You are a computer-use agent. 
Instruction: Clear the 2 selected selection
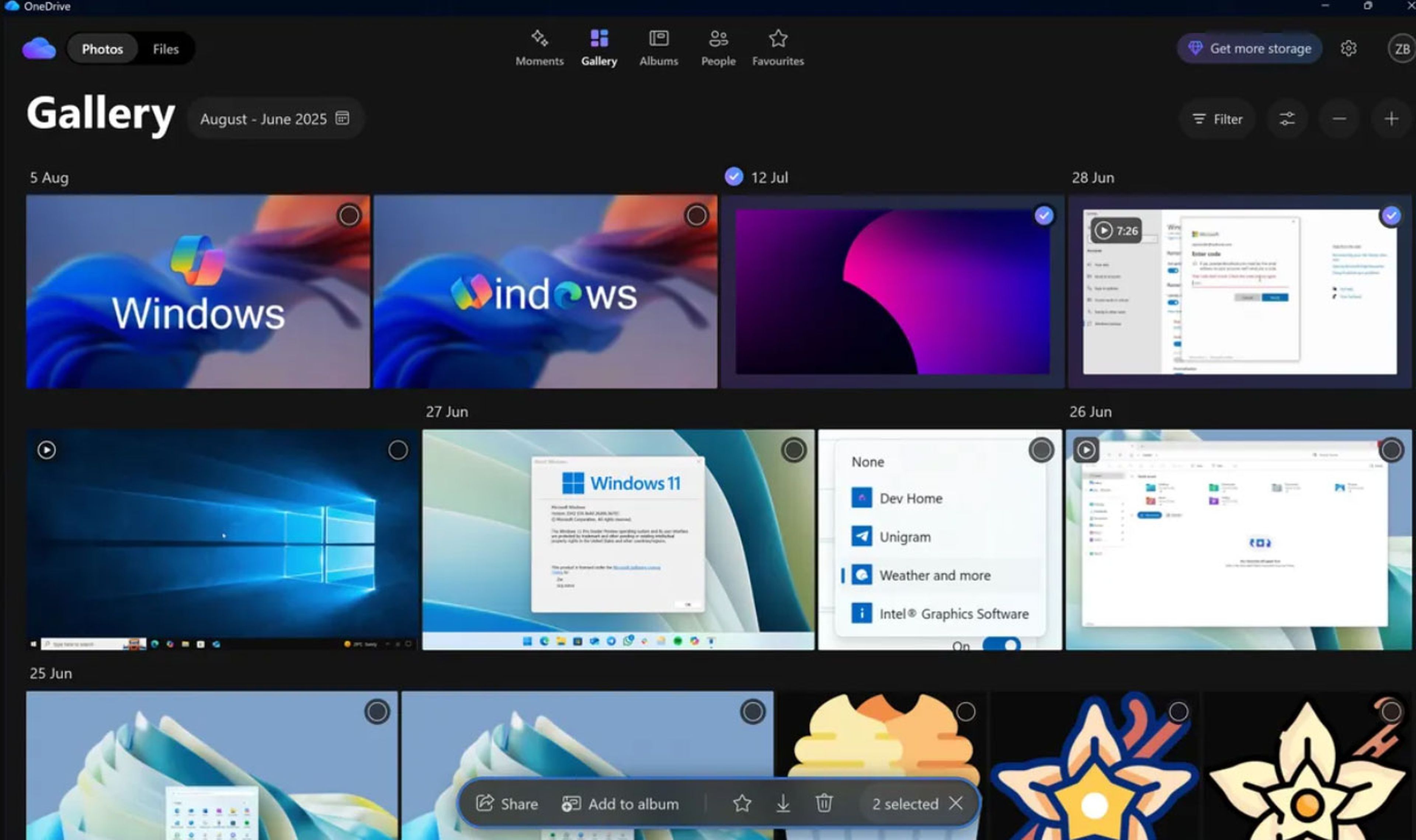[956, 803]
